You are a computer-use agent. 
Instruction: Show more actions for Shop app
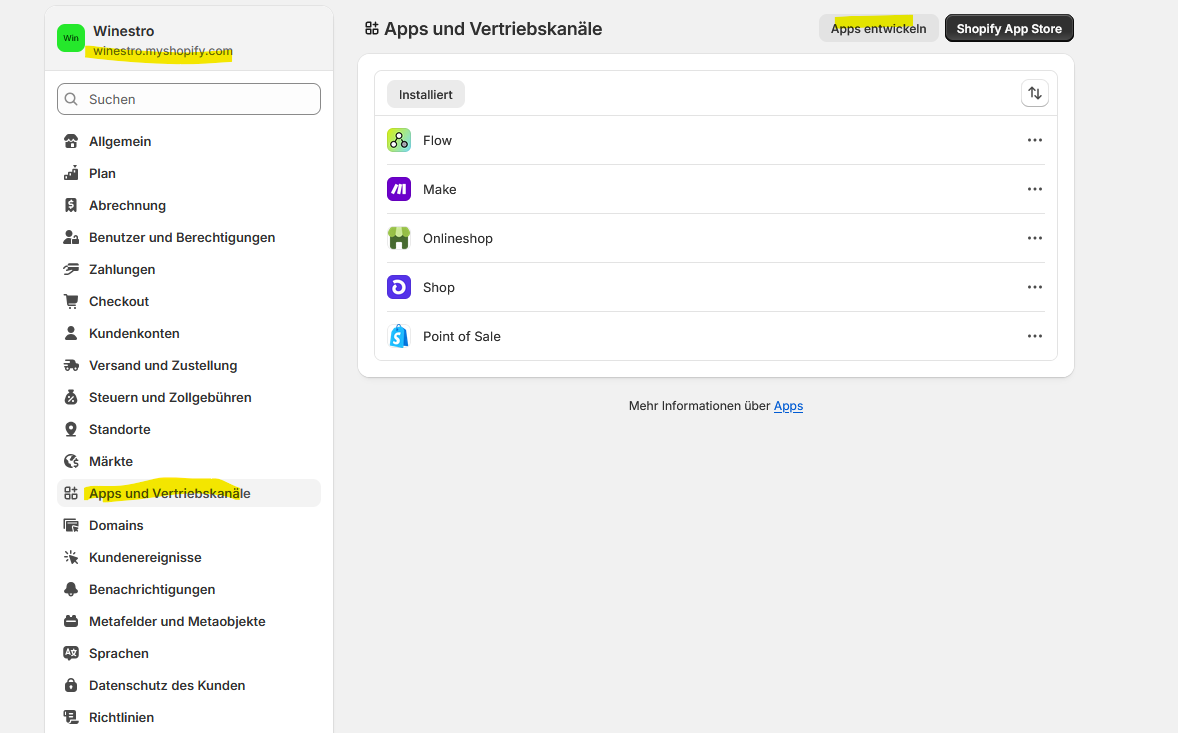1035,287
